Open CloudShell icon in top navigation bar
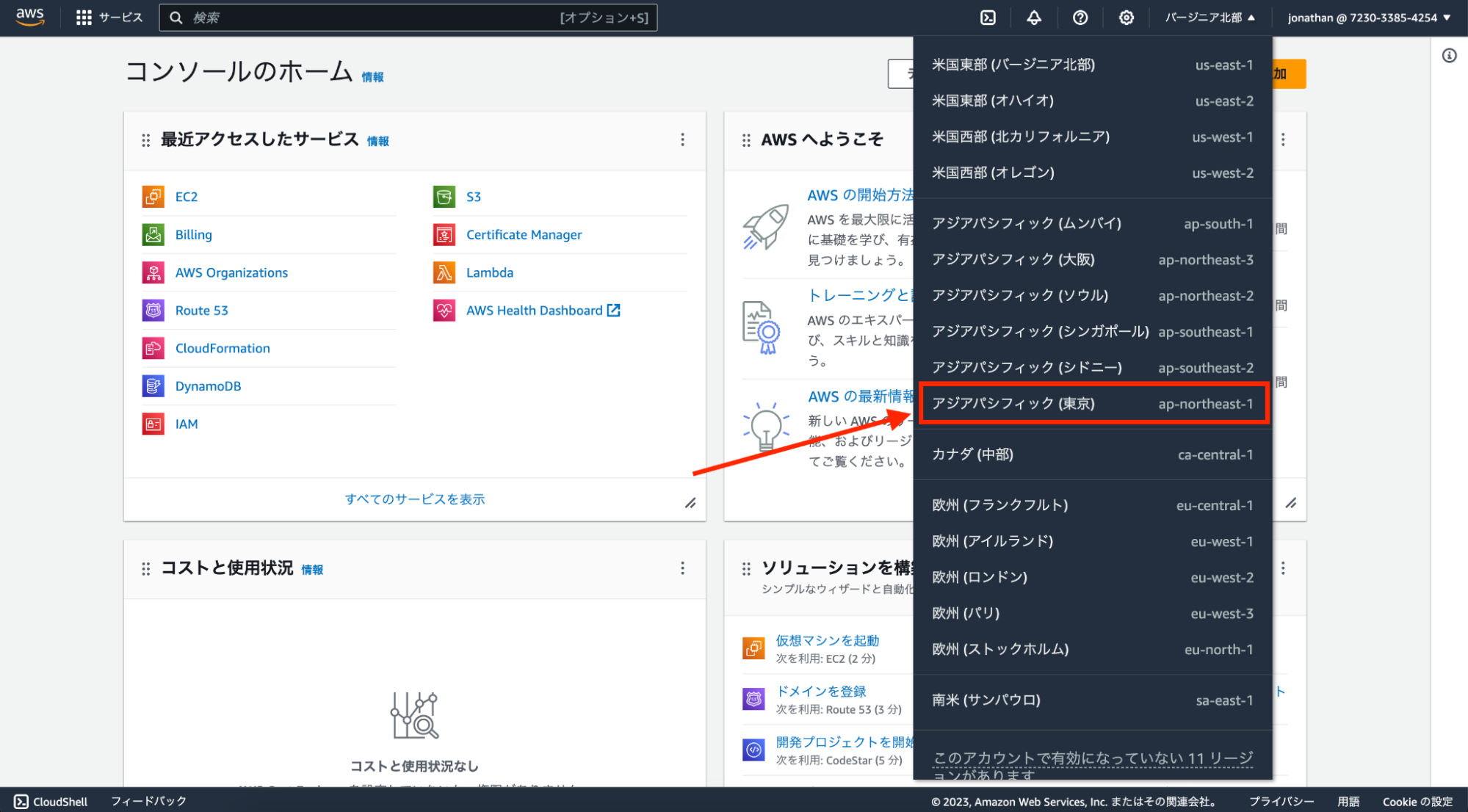The image size is (1468, 812). [x=988, y=18]
